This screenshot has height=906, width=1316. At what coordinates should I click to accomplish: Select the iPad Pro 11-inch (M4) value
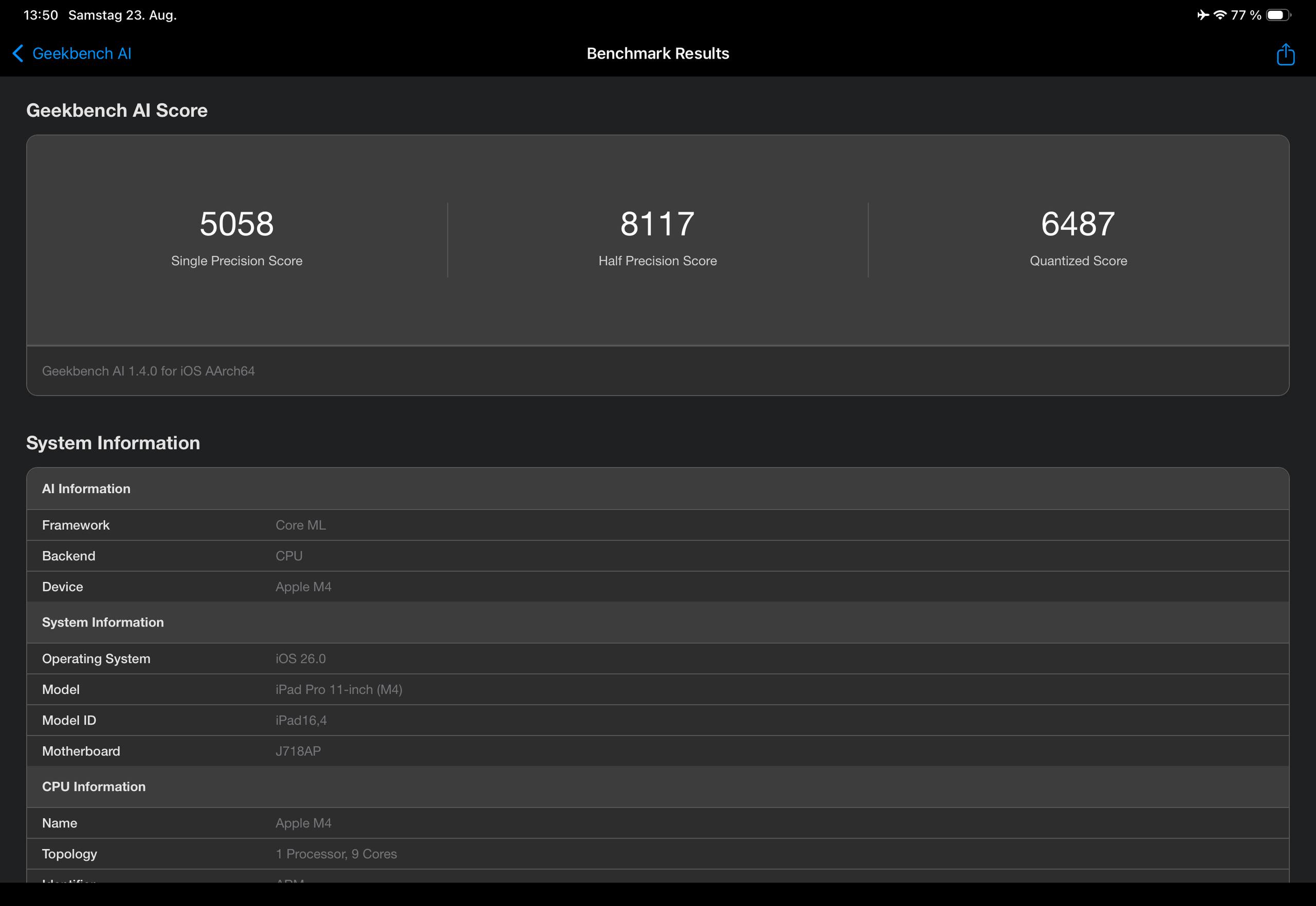coord(339,689)
